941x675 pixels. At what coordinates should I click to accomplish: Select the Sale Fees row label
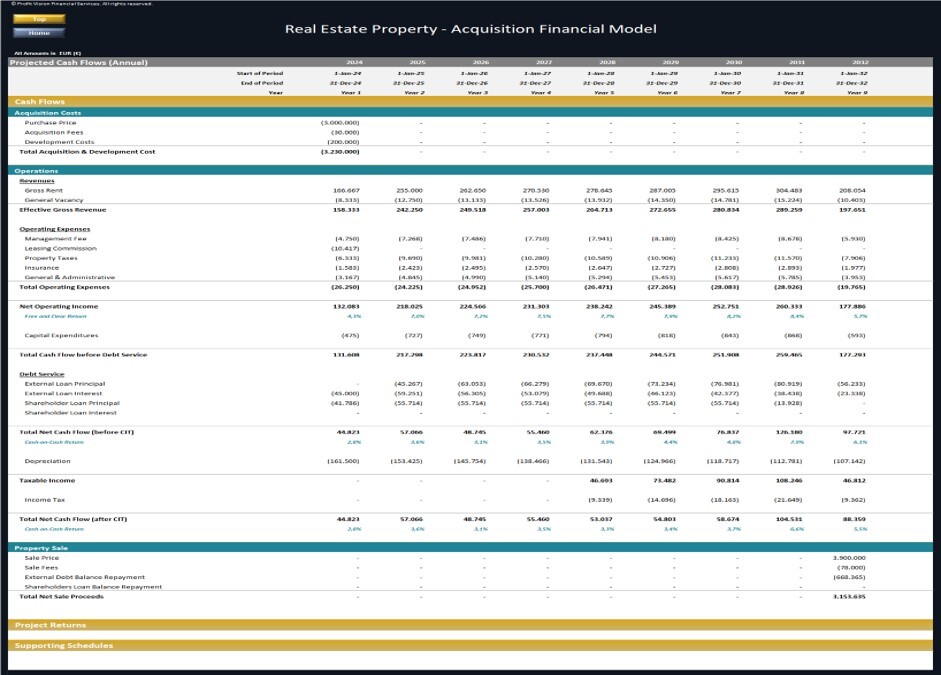[x=41, y=568]
